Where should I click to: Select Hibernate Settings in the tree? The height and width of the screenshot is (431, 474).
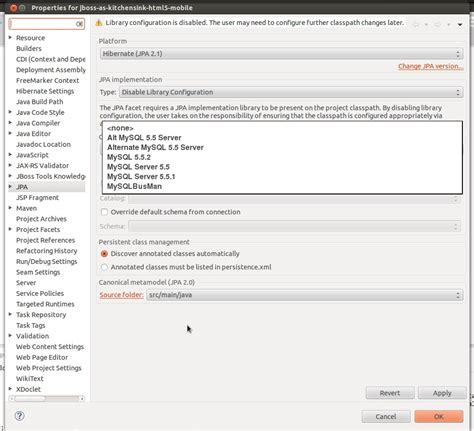[x=45, y=91]
